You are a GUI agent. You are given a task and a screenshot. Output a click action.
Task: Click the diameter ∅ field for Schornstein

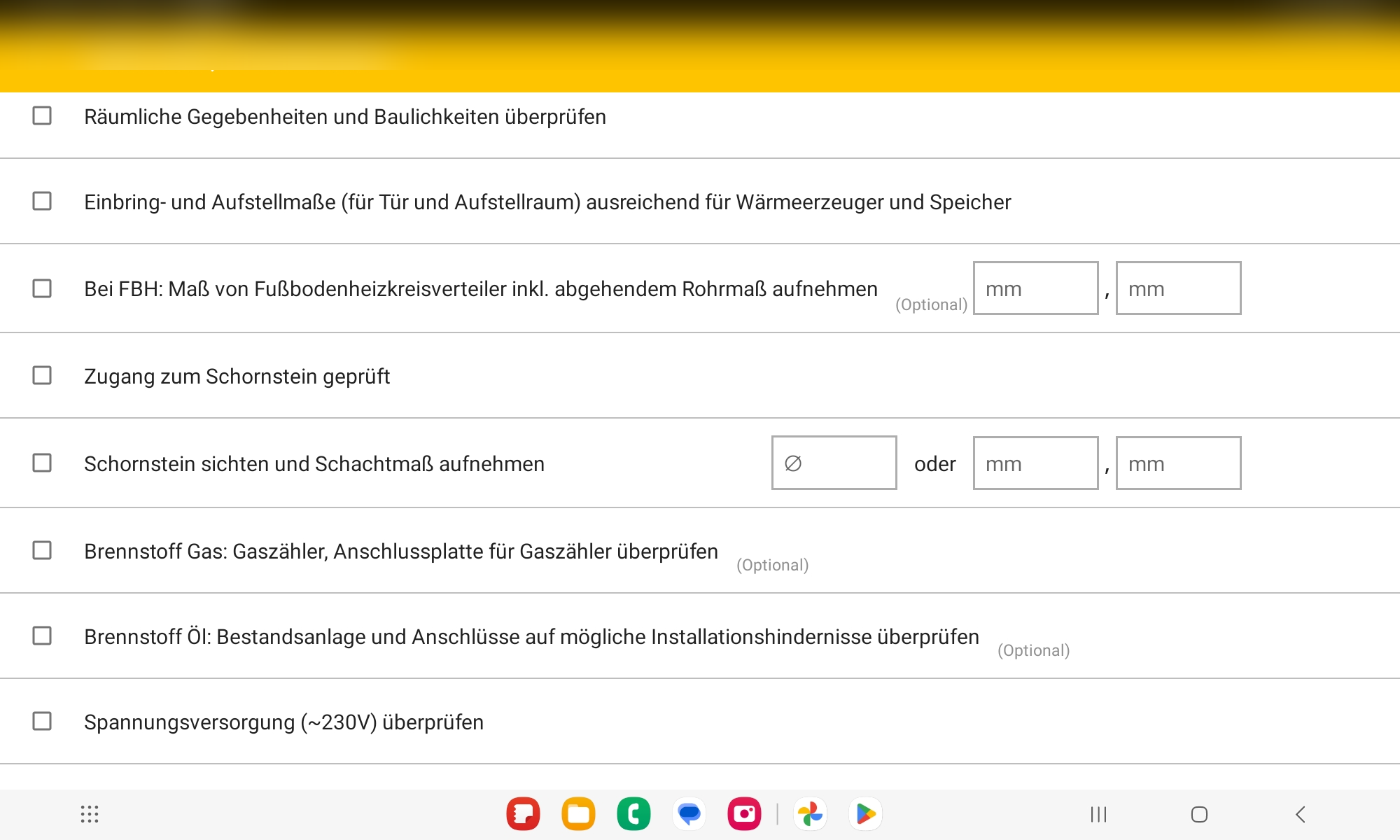click(834, 463)
